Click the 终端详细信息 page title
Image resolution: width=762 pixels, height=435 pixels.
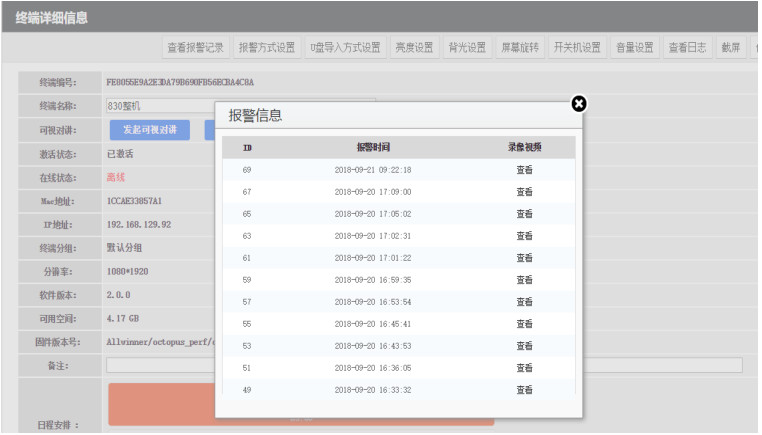(52, 18)
